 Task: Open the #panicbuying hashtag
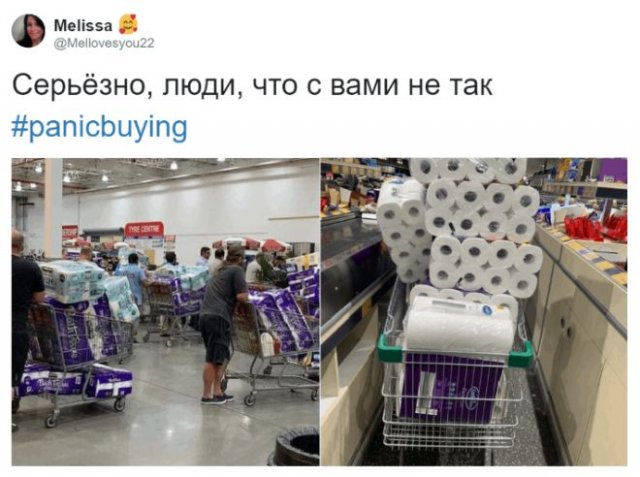pyautogui.click(x=100, y=128)
